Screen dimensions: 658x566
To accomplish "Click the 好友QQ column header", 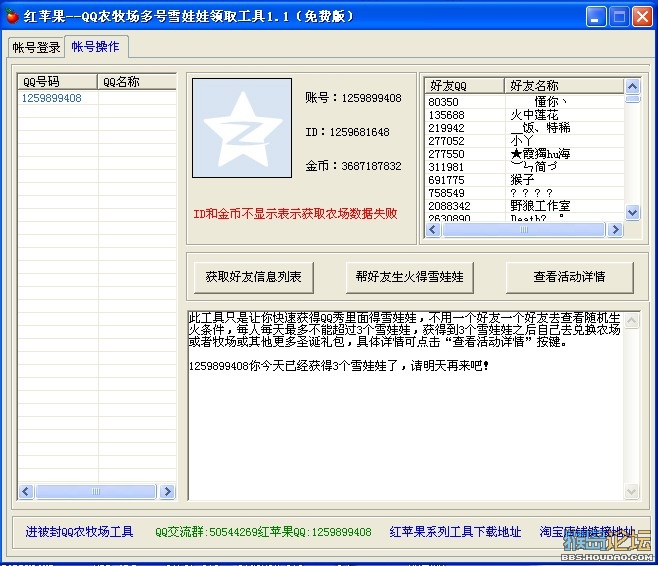I will 464,86.
